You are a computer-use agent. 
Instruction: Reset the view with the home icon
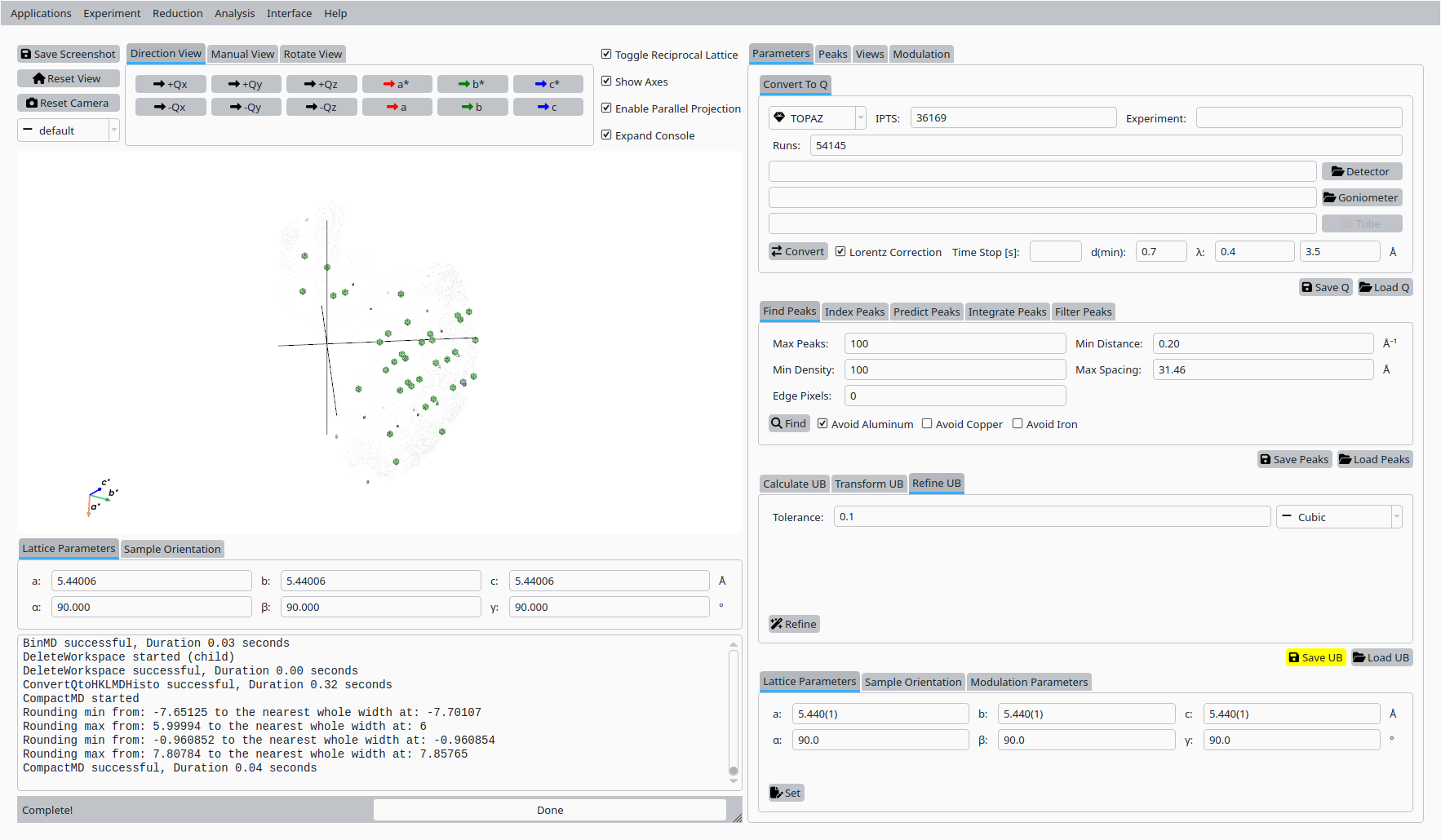coord(69,78)
